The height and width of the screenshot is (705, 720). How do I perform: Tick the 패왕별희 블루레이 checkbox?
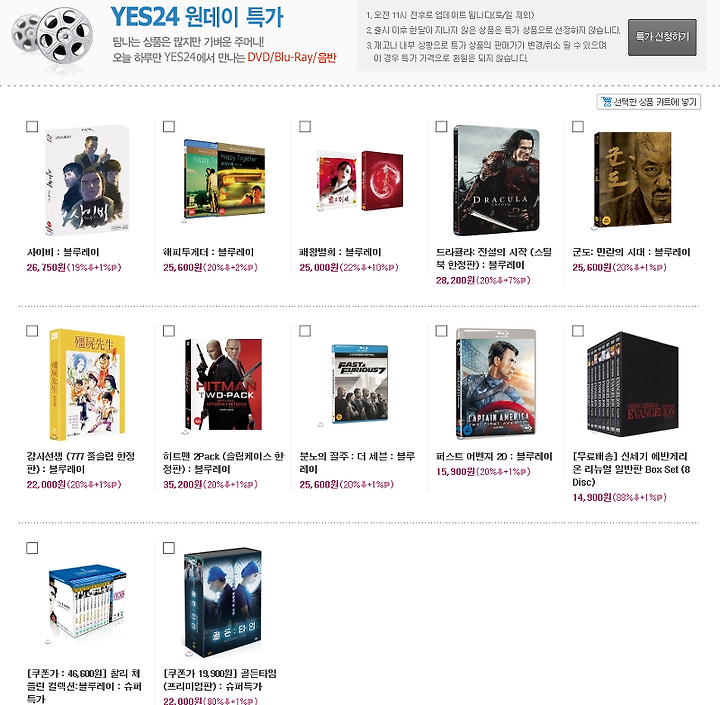click(x=305, y=126)
